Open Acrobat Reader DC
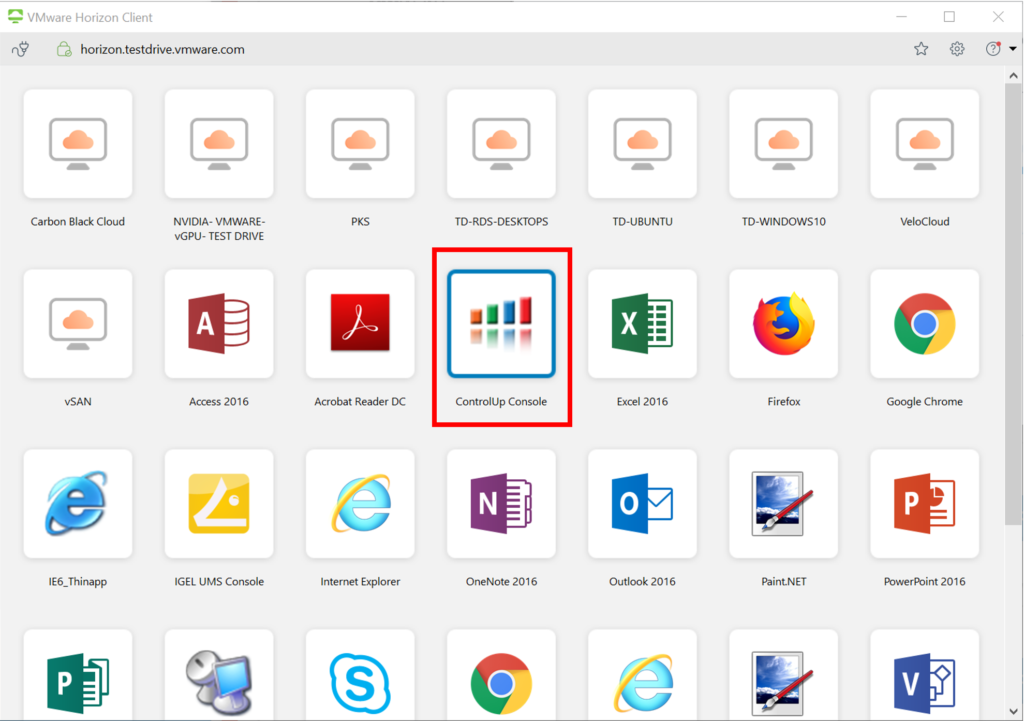The width and height of the screenshot is (1024, 721). [360, 324]
